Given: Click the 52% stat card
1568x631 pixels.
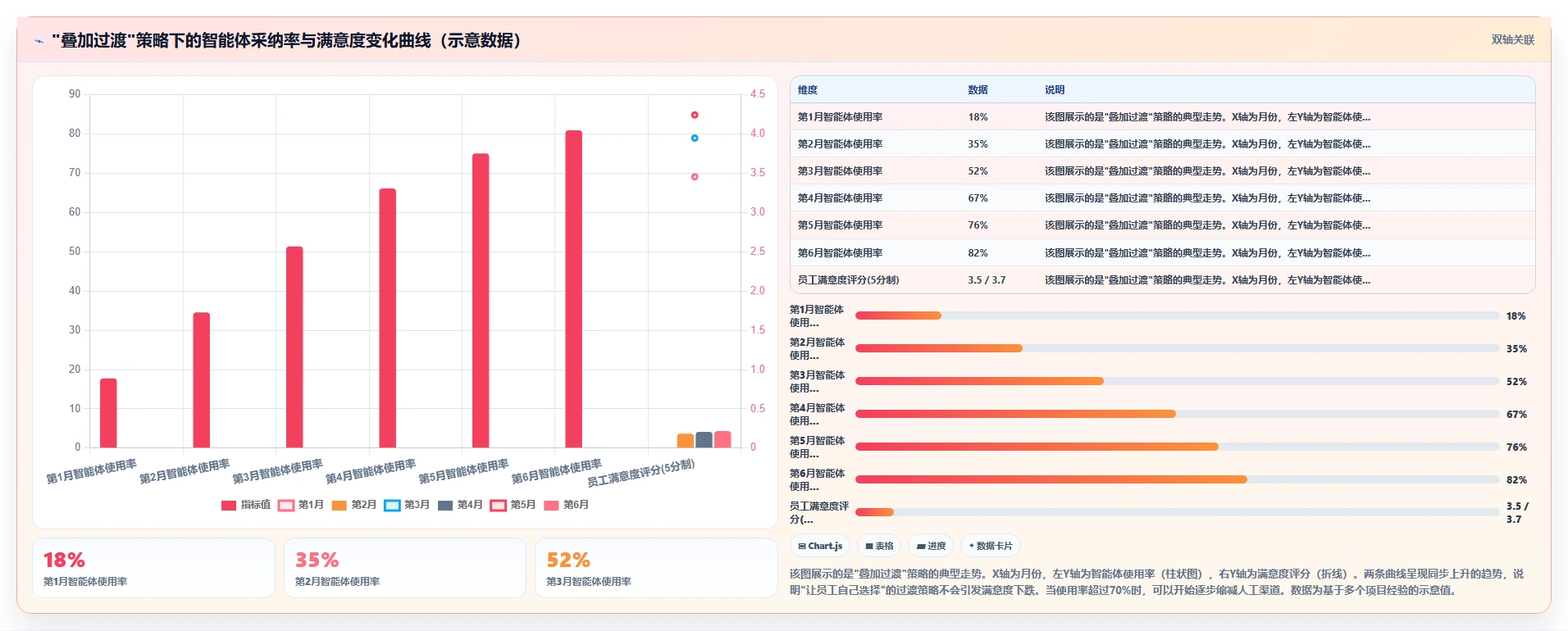Looking at the screenshot, I should point(656,568).
